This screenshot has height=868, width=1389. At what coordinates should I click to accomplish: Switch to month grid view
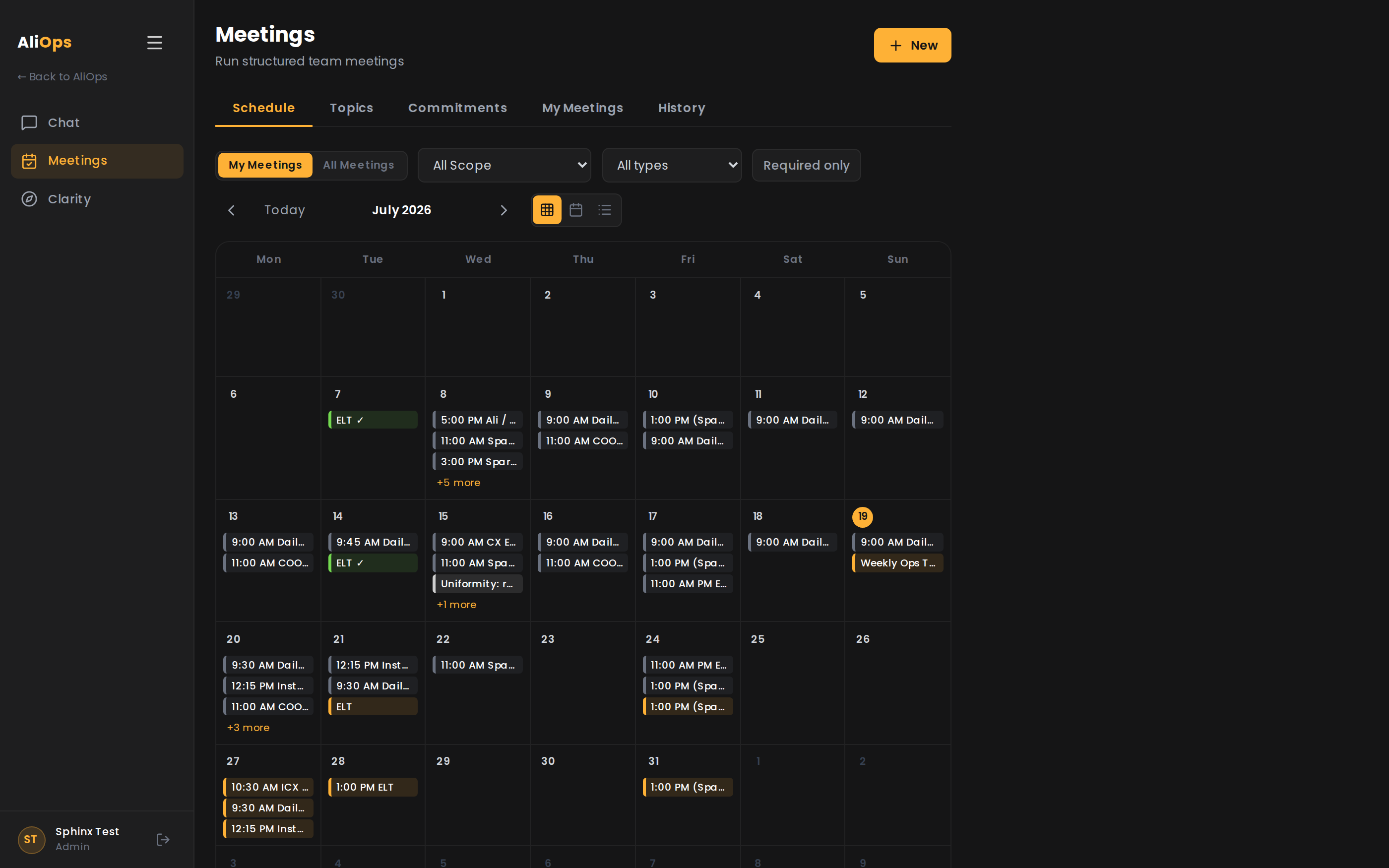pos(547,210)
